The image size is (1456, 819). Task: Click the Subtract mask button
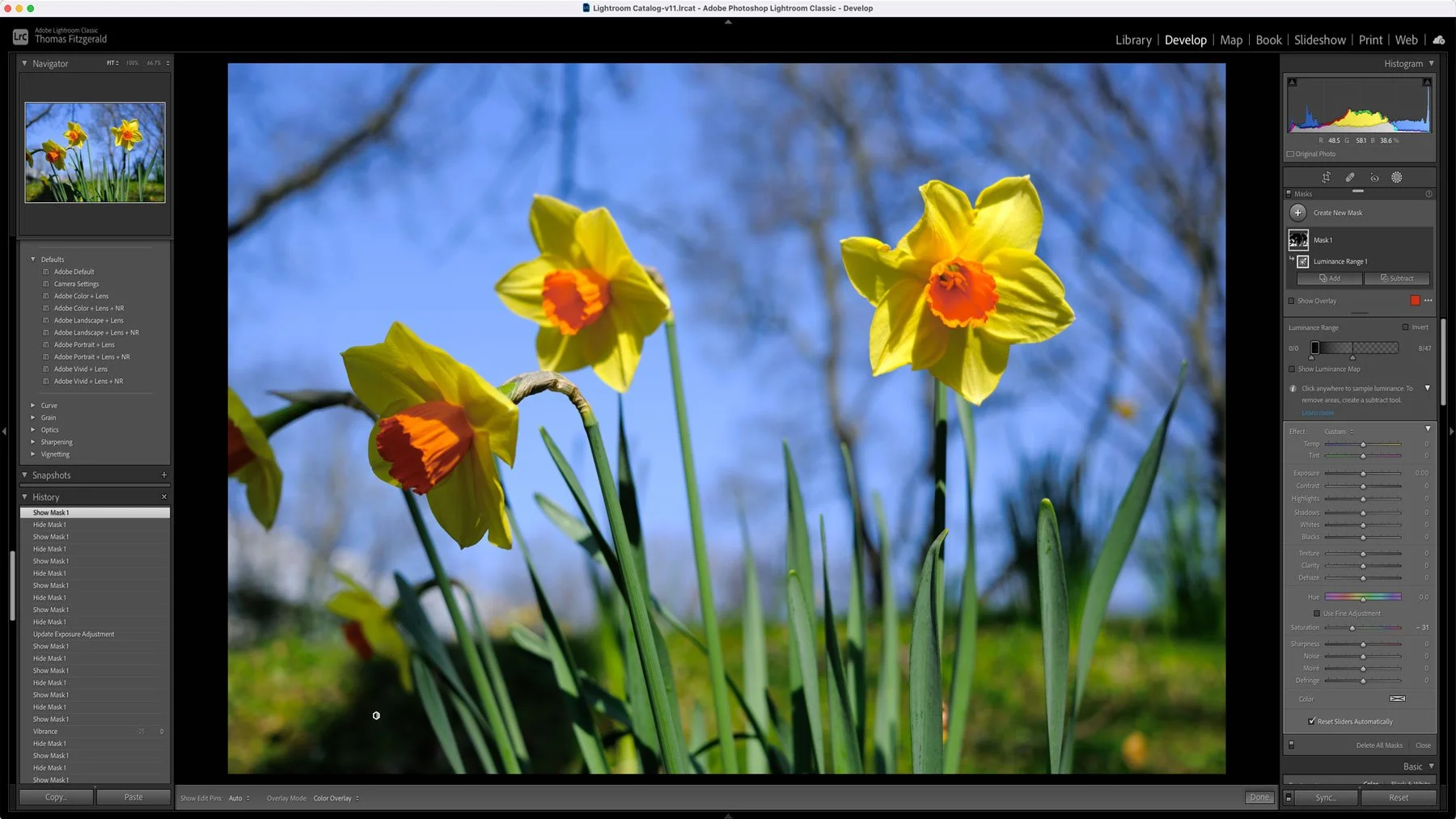click(x=1397, y=278)
